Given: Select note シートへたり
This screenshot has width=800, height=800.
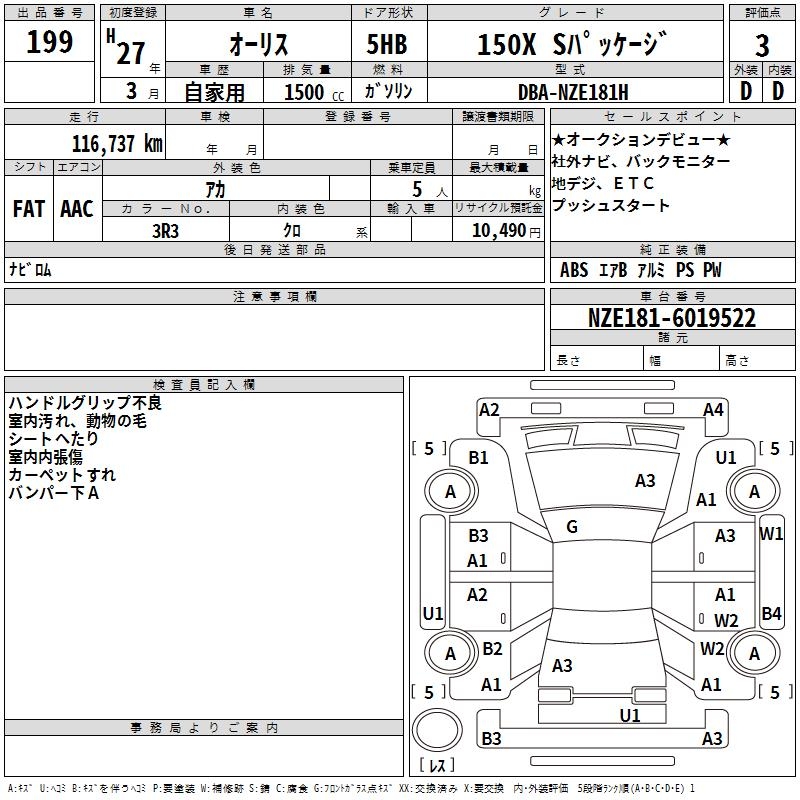Looking at the screenshot, I should [53, 439].
